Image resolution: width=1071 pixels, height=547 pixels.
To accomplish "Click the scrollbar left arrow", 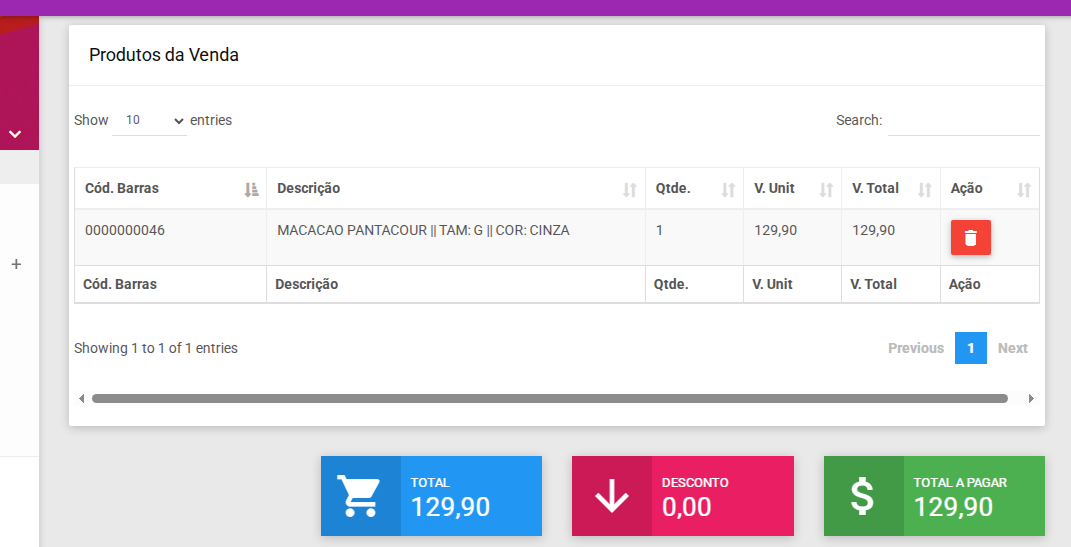I will point(82,398).
